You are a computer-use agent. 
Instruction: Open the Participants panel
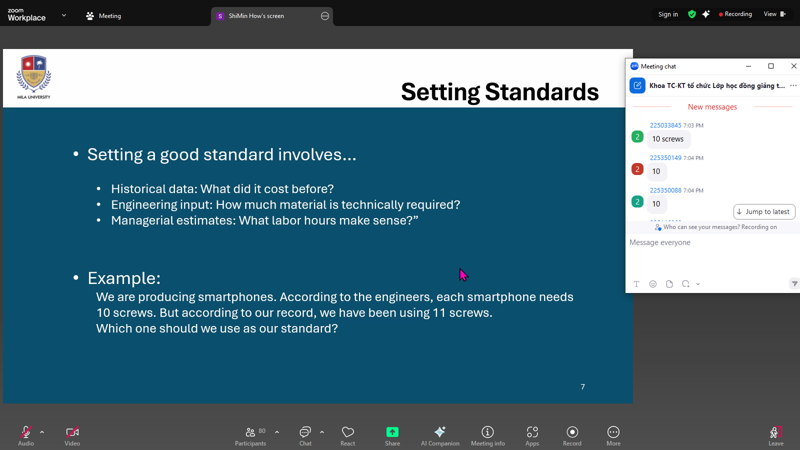point(250,433)
